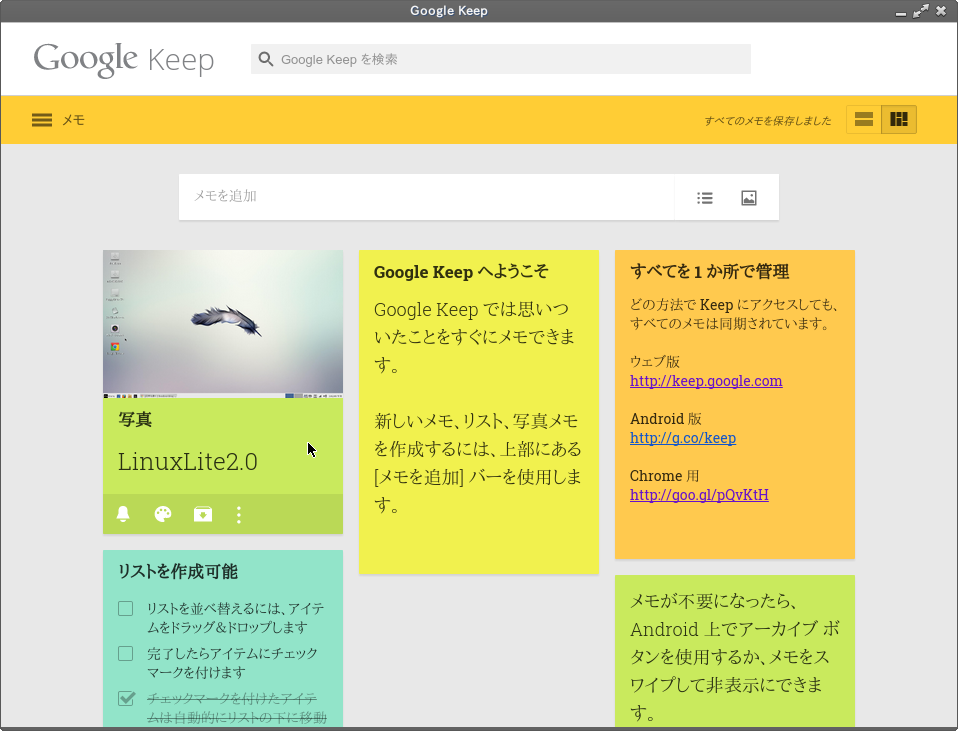Screen dimensions: 958x731
Task: Click the Google Keep logo
Action: pyautogui.click(x=124, y=59)
